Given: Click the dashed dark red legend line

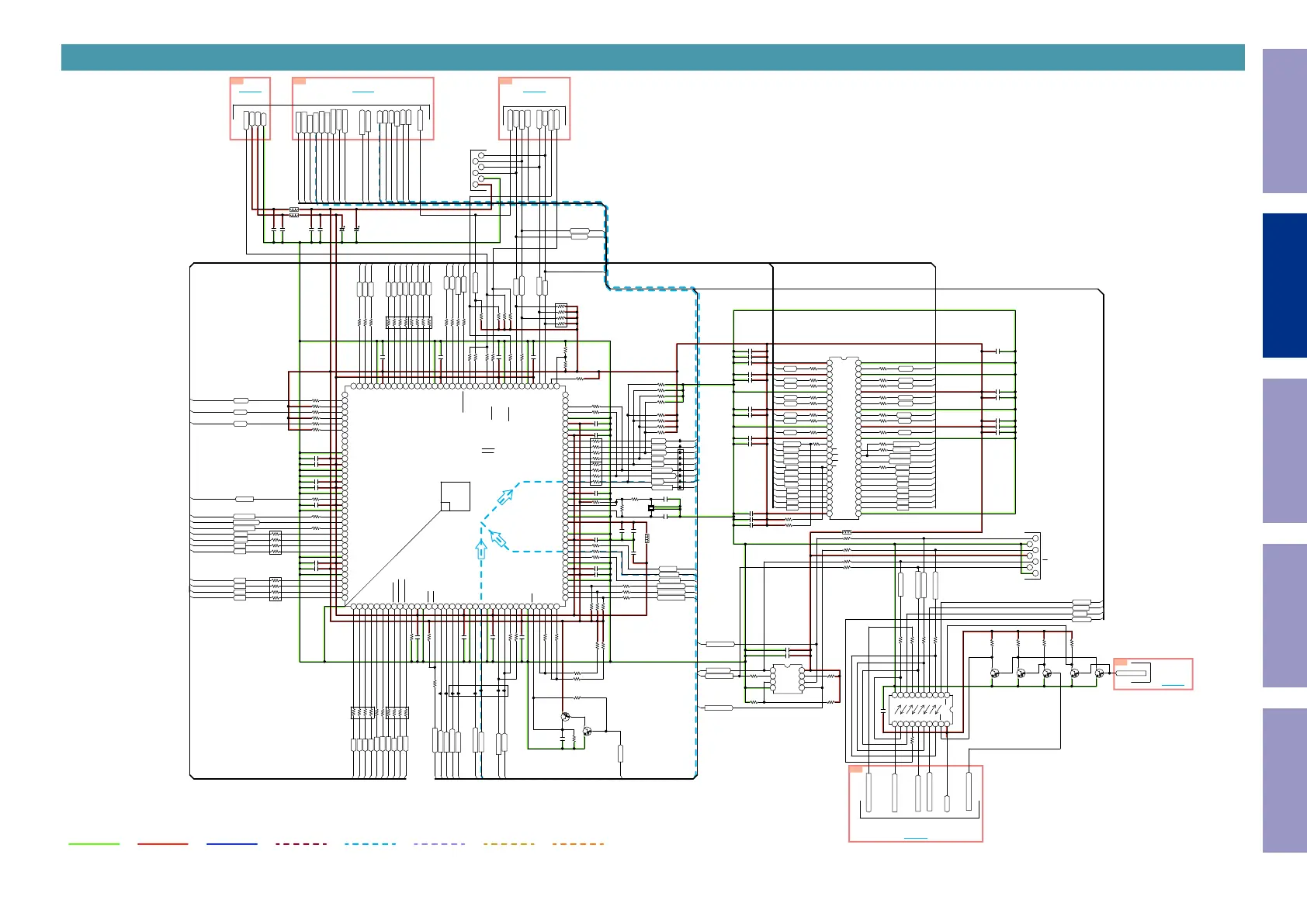Looking at the screenshot, I should (301, 843).
